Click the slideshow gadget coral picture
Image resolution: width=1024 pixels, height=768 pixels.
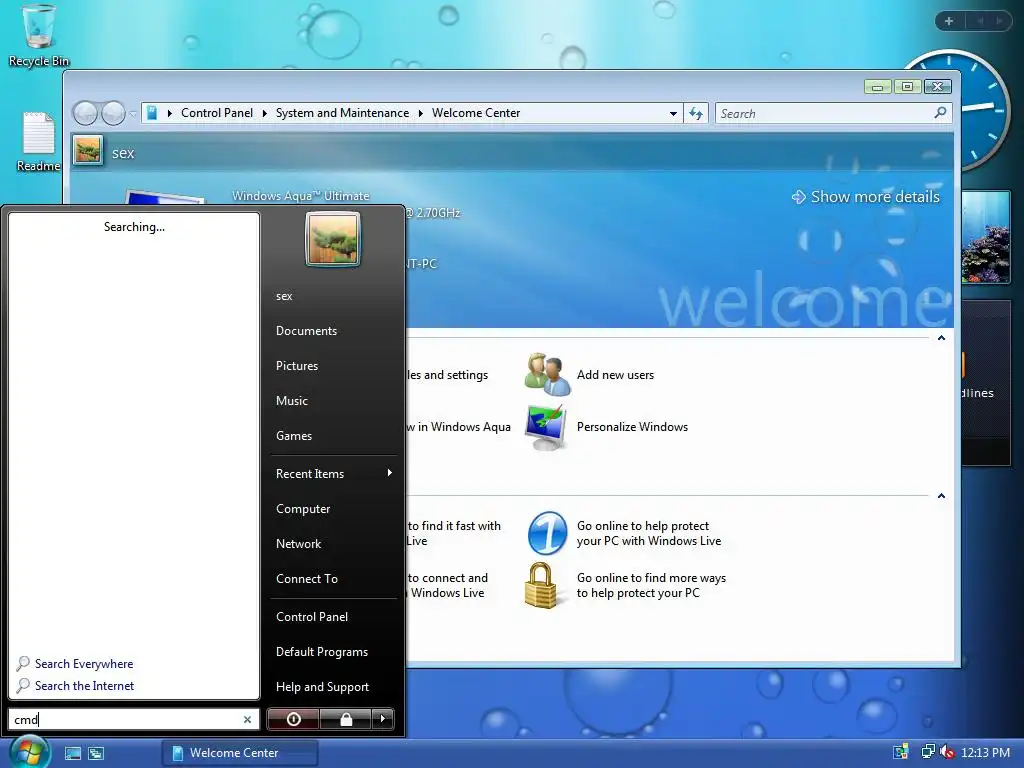coord(986,236)
